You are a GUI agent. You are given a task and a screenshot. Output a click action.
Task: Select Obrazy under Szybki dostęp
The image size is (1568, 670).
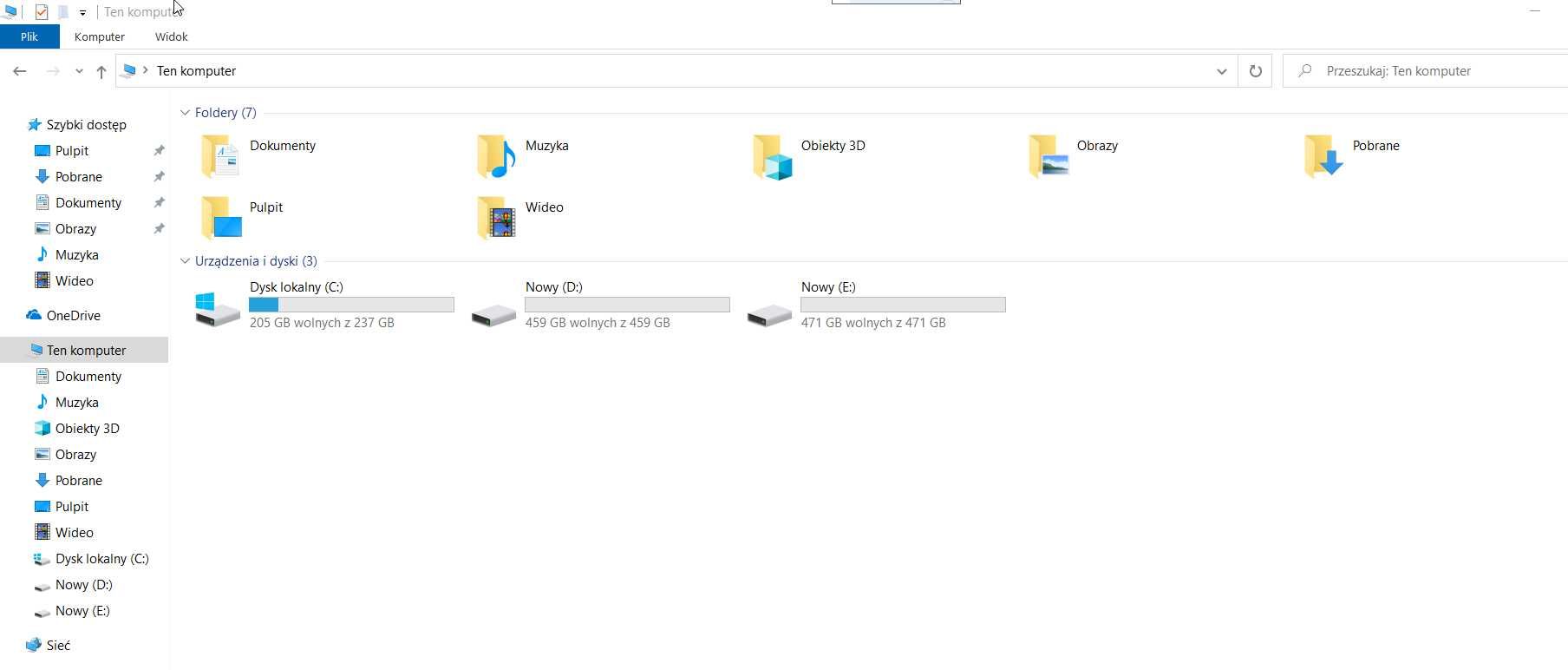(75, 228)
